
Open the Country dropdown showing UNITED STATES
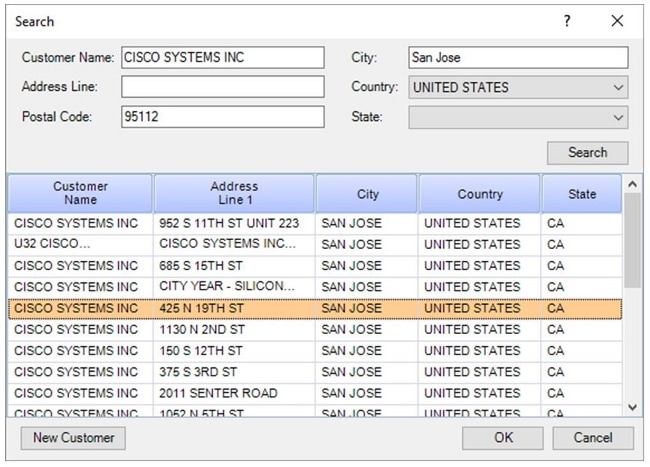coord(518,87)
